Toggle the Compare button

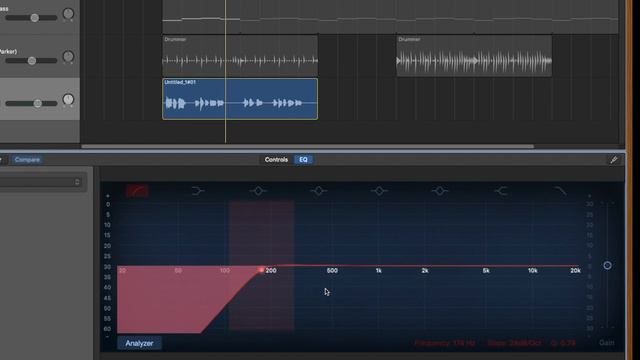(x=27, y=160)
